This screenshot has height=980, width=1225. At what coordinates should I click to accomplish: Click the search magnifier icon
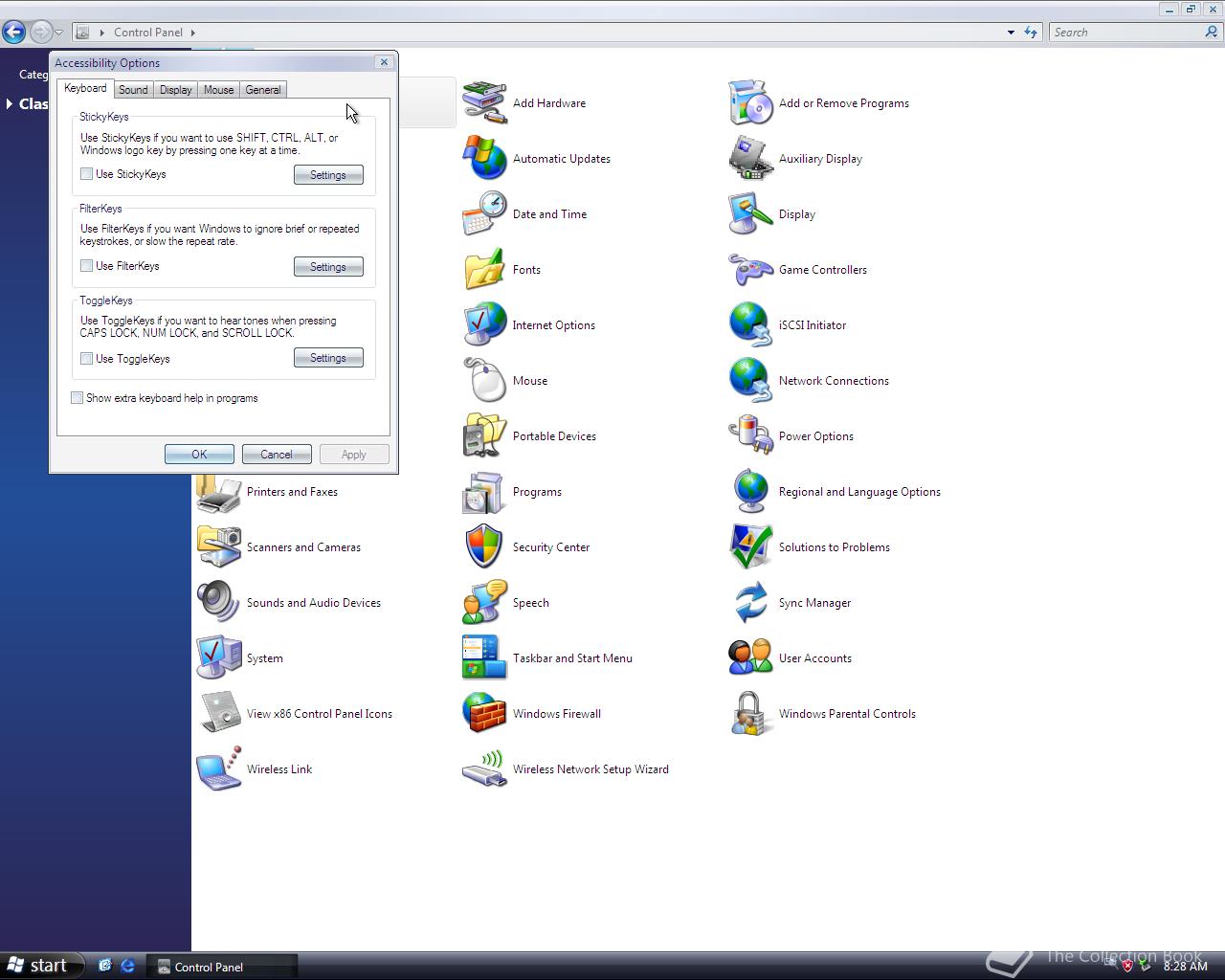click(x=1212, y=32)
